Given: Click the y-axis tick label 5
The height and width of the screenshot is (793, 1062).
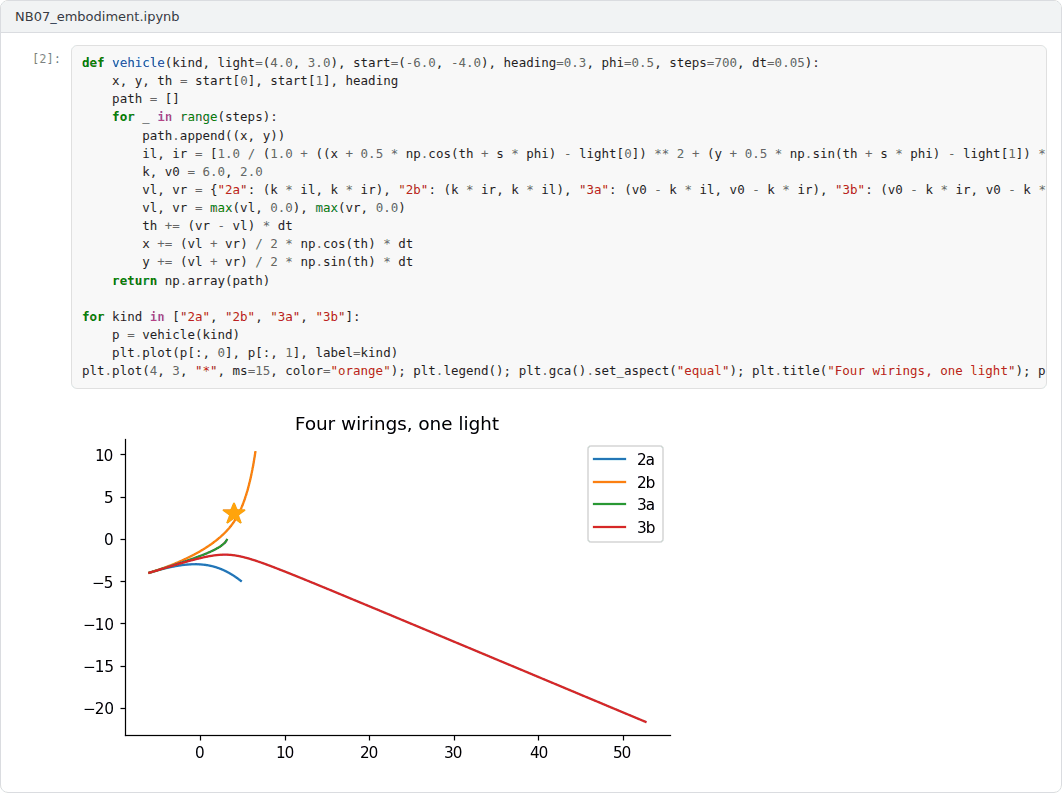Looking at the screenshot, I should (108, 498).
